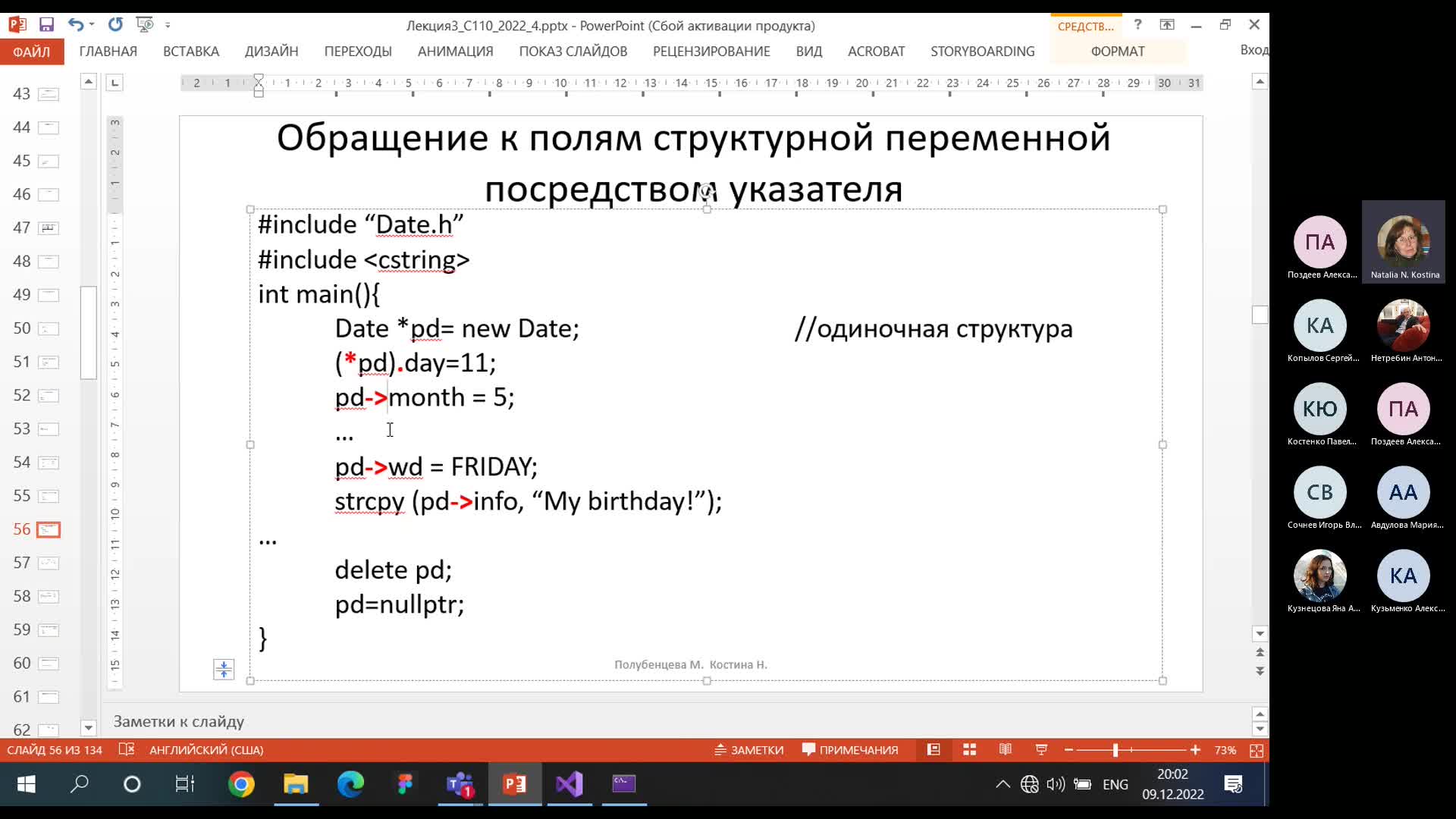Open the АНИМАЦИЯ ribbon tab

pyautogui.click(x=456, y=52)
